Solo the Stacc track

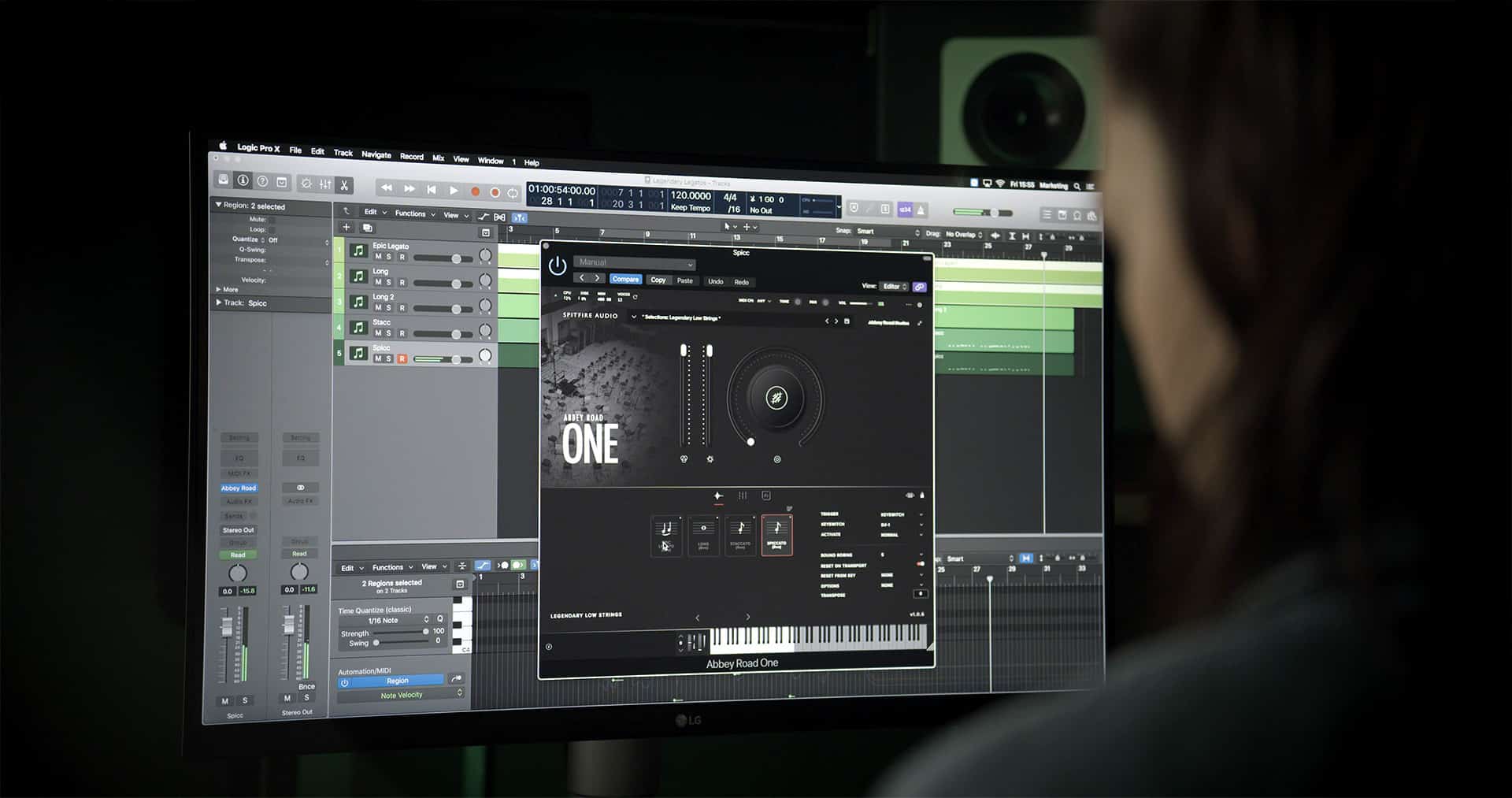[x=389, y=333]
